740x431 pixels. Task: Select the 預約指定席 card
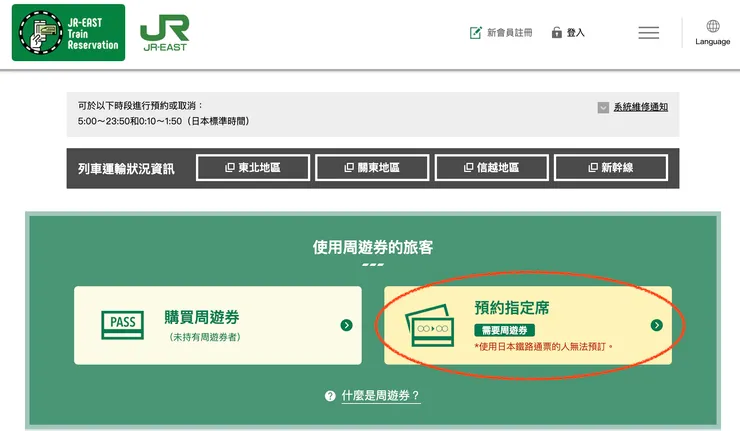click(x=528, y=325)
